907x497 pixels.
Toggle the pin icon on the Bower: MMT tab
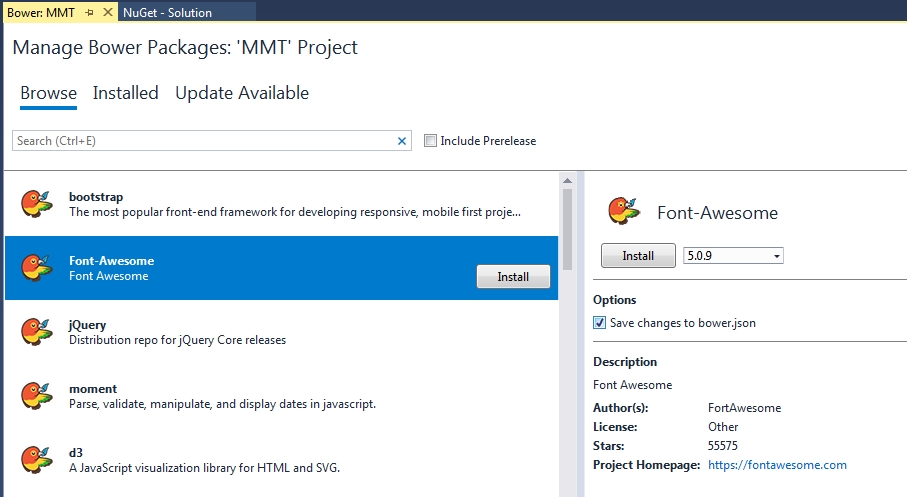tap(89, 12)
